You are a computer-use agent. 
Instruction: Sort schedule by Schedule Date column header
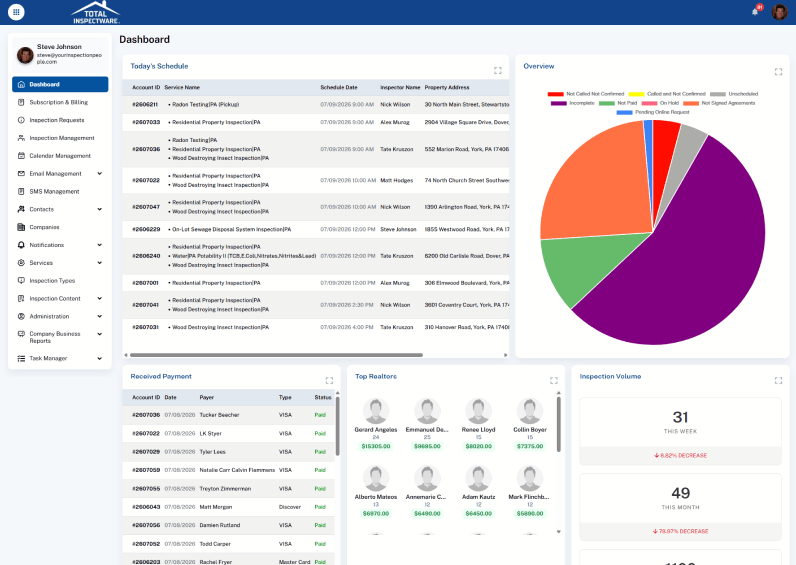339,87
